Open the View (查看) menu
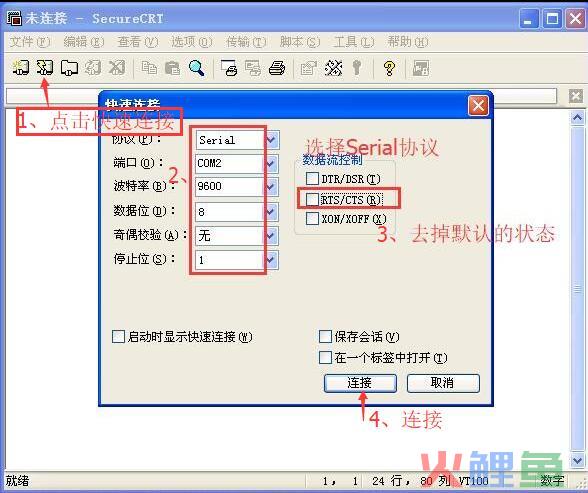 point(138,42)
